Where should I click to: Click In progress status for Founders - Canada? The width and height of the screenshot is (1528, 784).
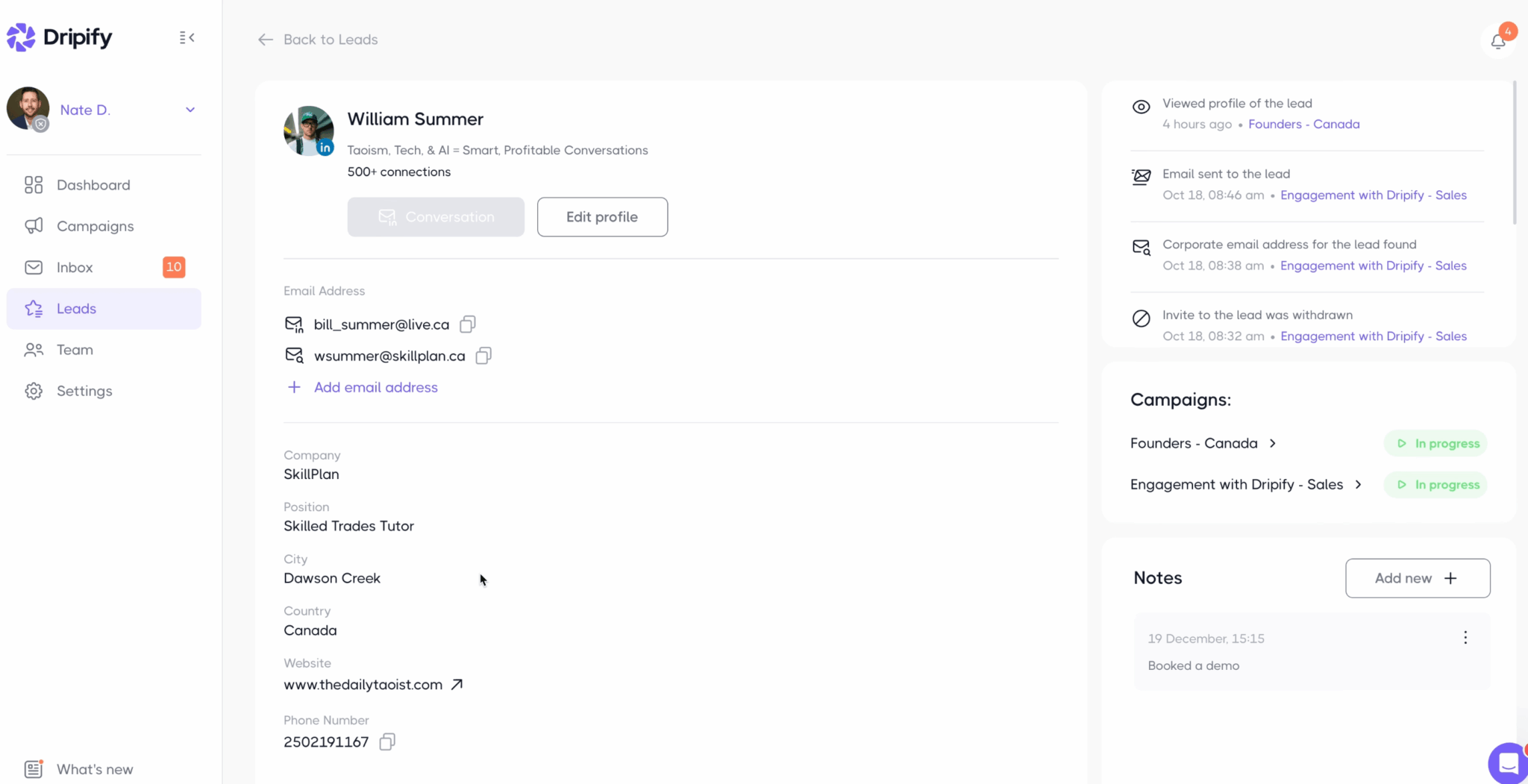pos(1435,443)
